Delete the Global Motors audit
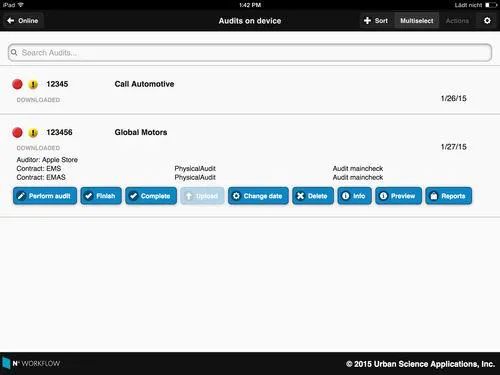 313,196
